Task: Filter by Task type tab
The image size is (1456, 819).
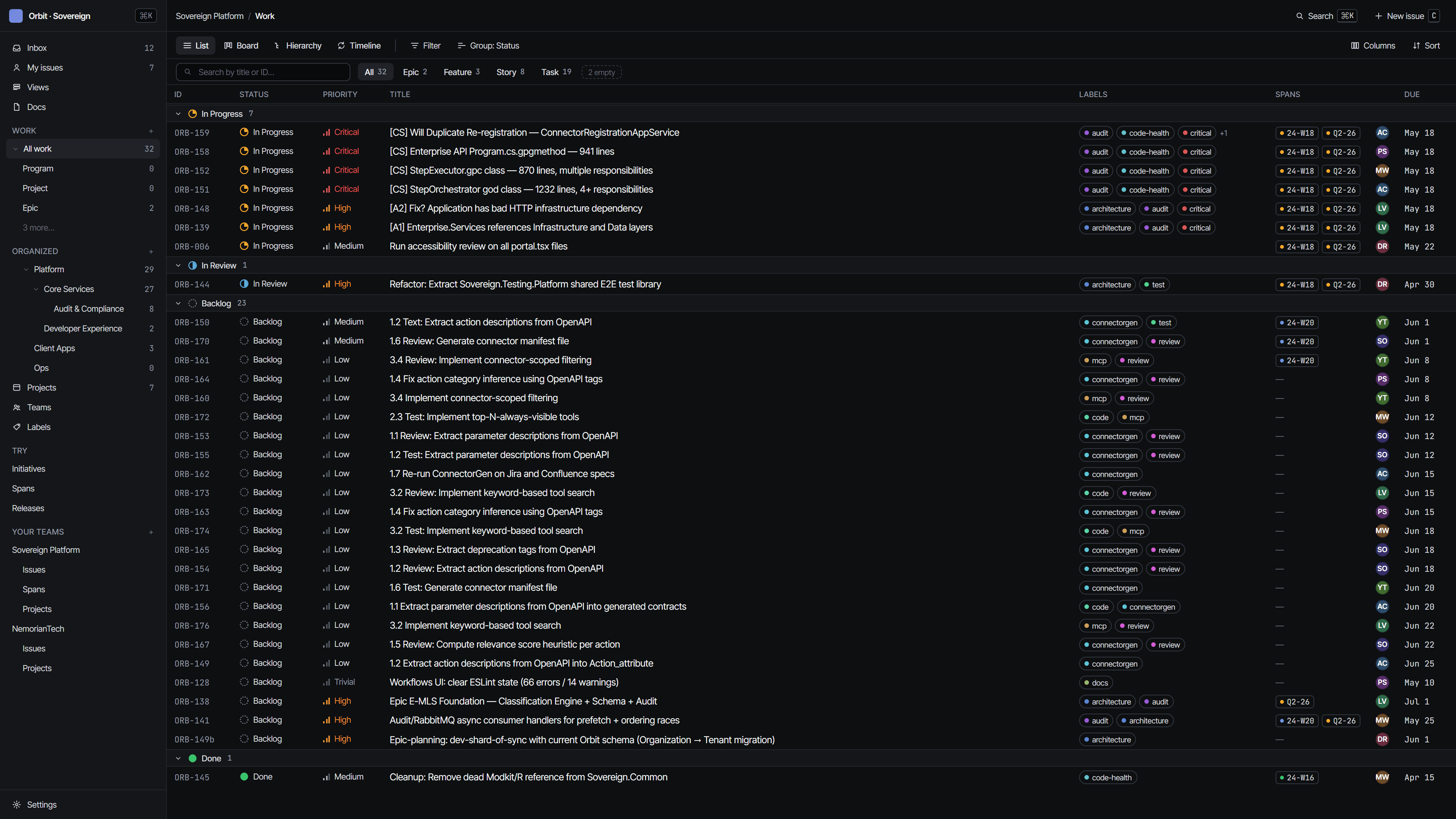Action: click(x=556, y=72)
